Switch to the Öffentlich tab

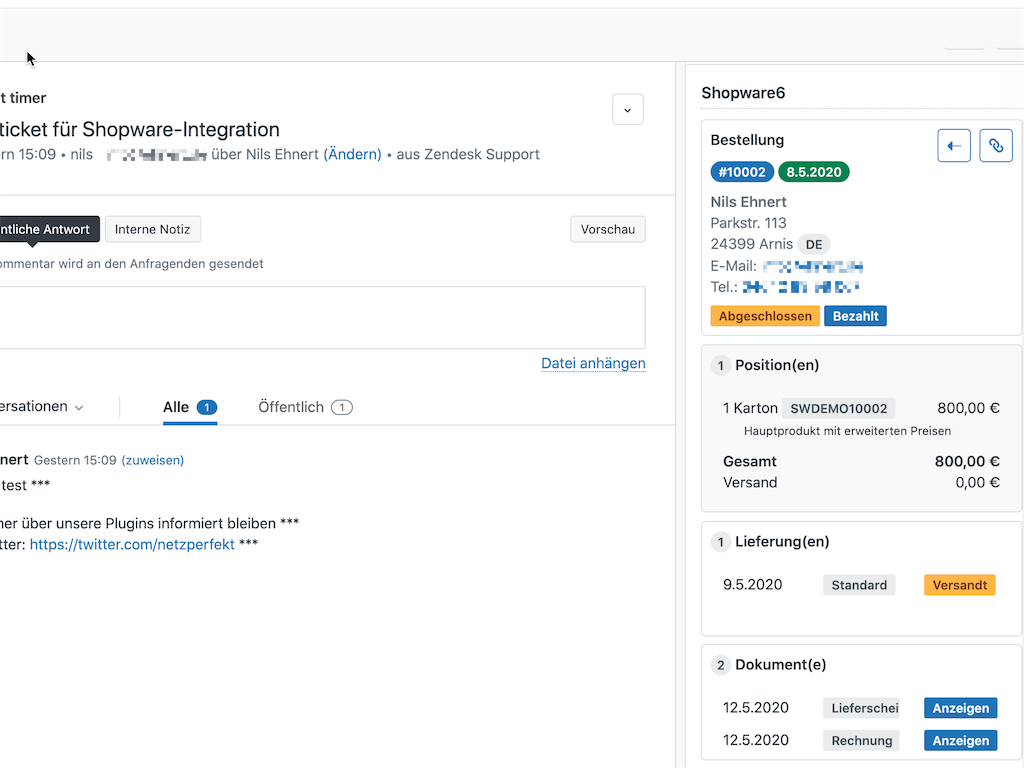tap(305, 407)
